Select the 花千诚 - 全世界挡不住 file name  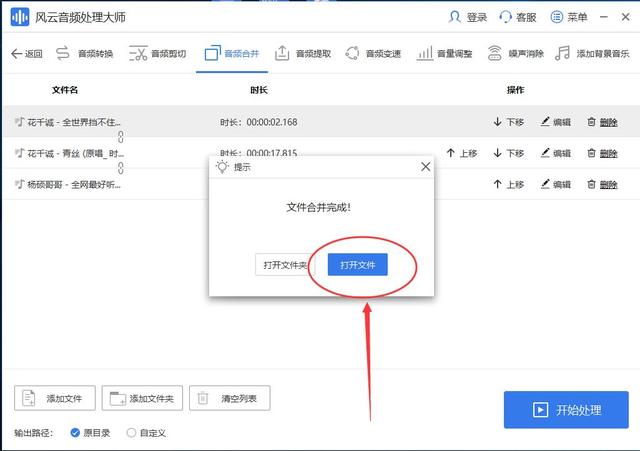click(73, 122)
